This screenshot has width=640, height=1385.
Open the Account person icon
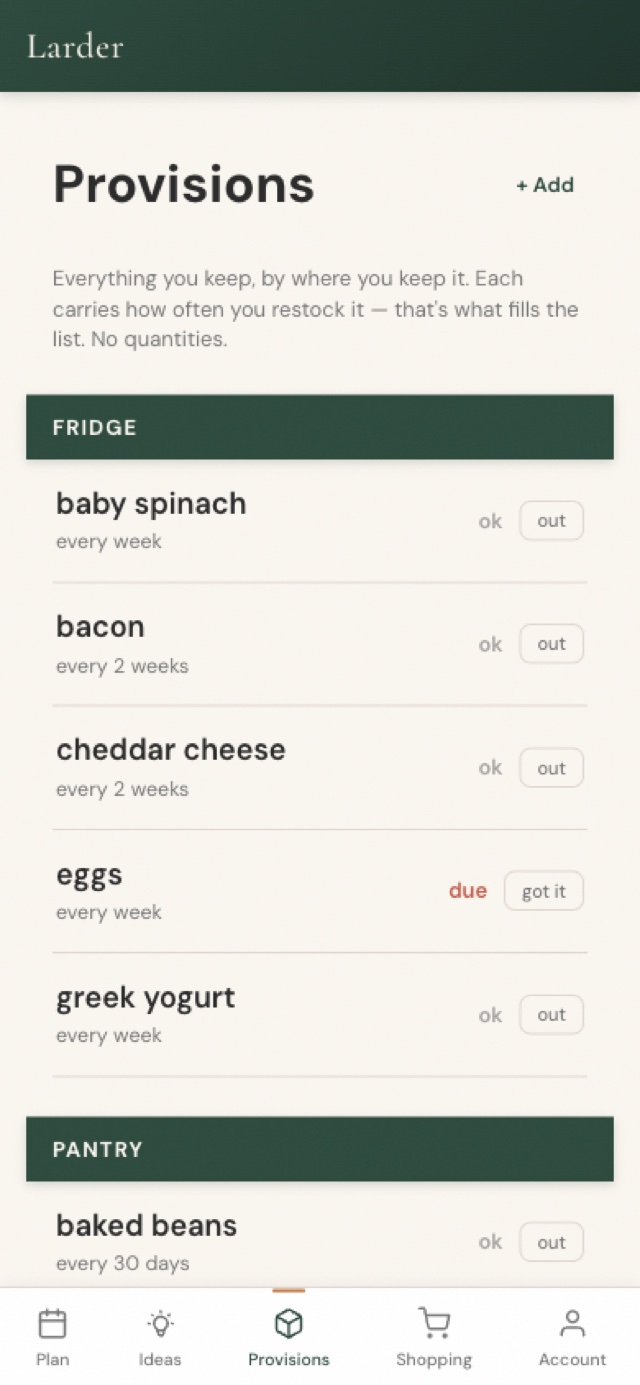[x=572, y=1324]
